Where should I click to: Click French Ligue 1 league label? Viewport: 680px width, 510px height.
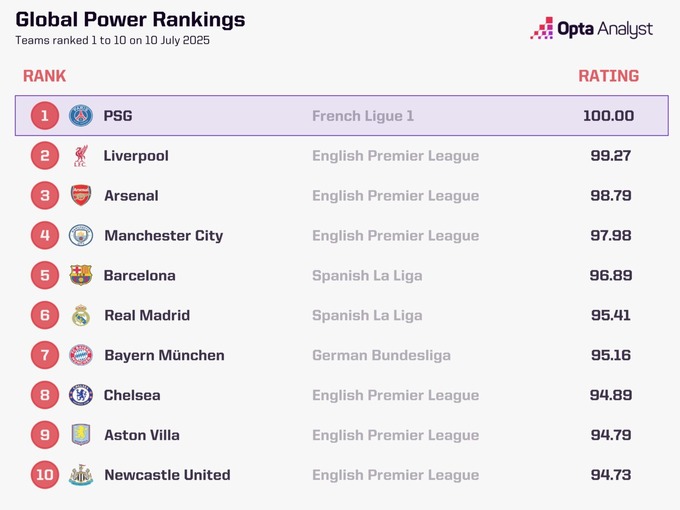(363, 116)
